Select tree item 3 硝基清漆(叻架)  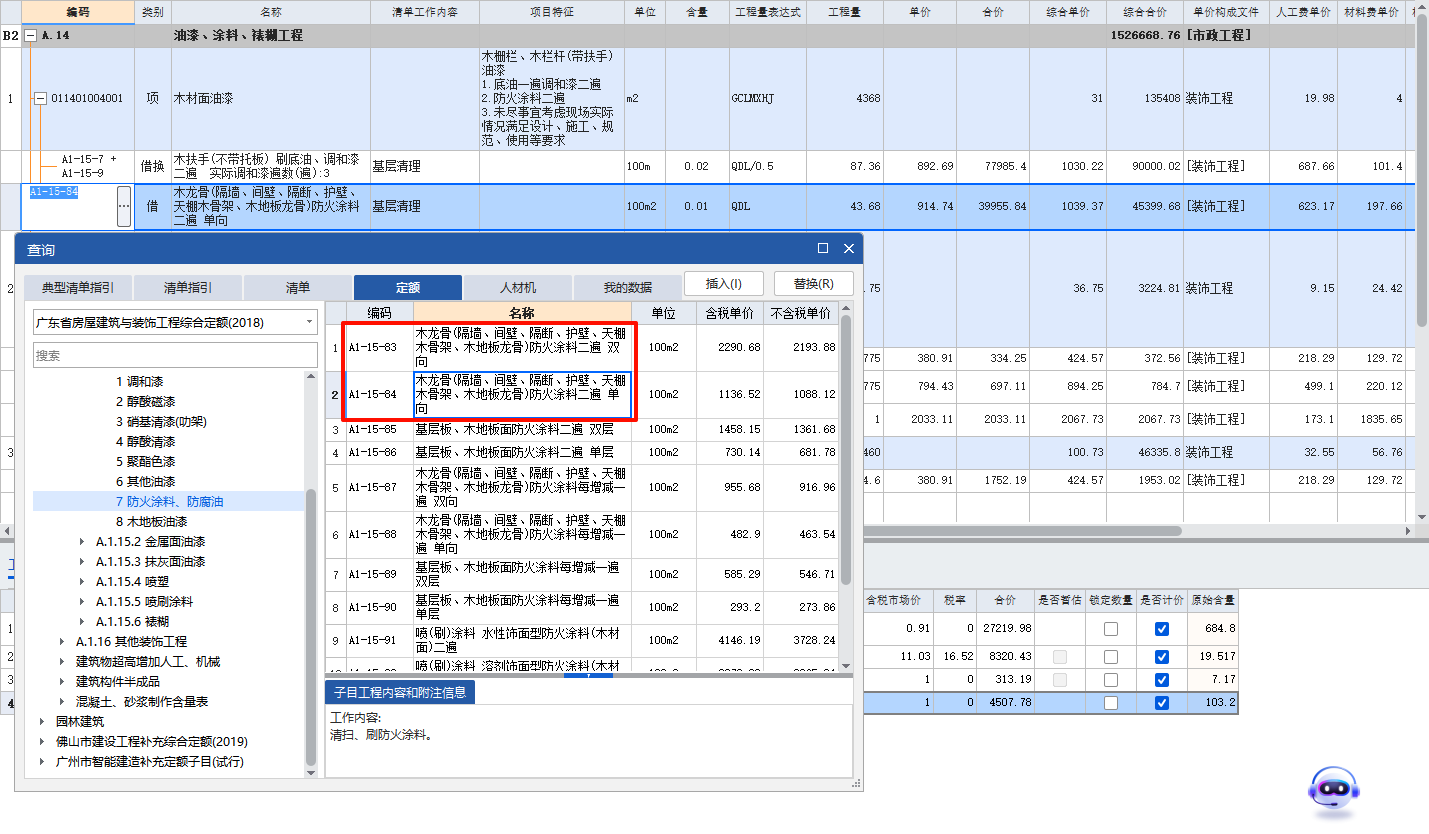pyautogui.click(x=161, y=422)
